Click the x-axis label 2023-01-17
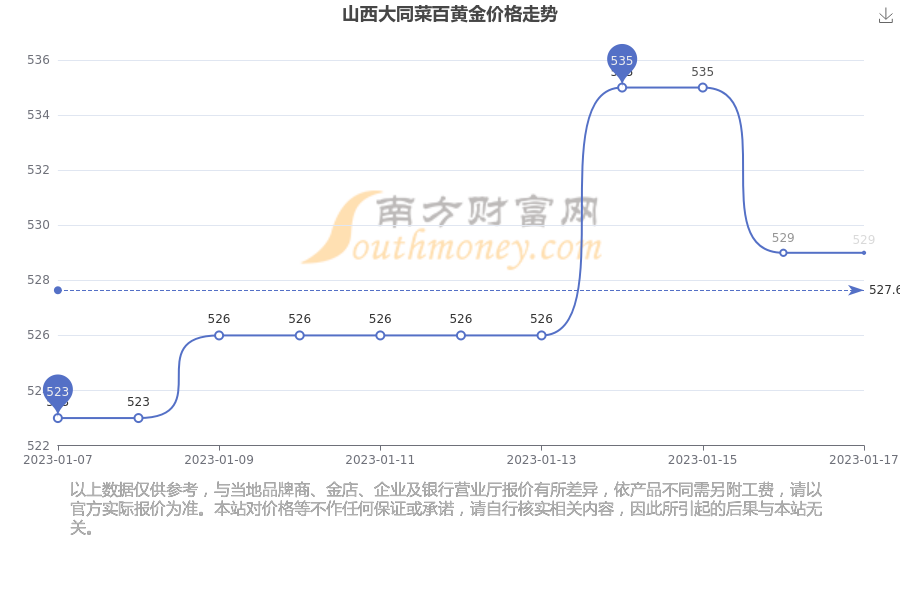Image resolution: width=900 pixels, height=600 pixels. [864, 460]
